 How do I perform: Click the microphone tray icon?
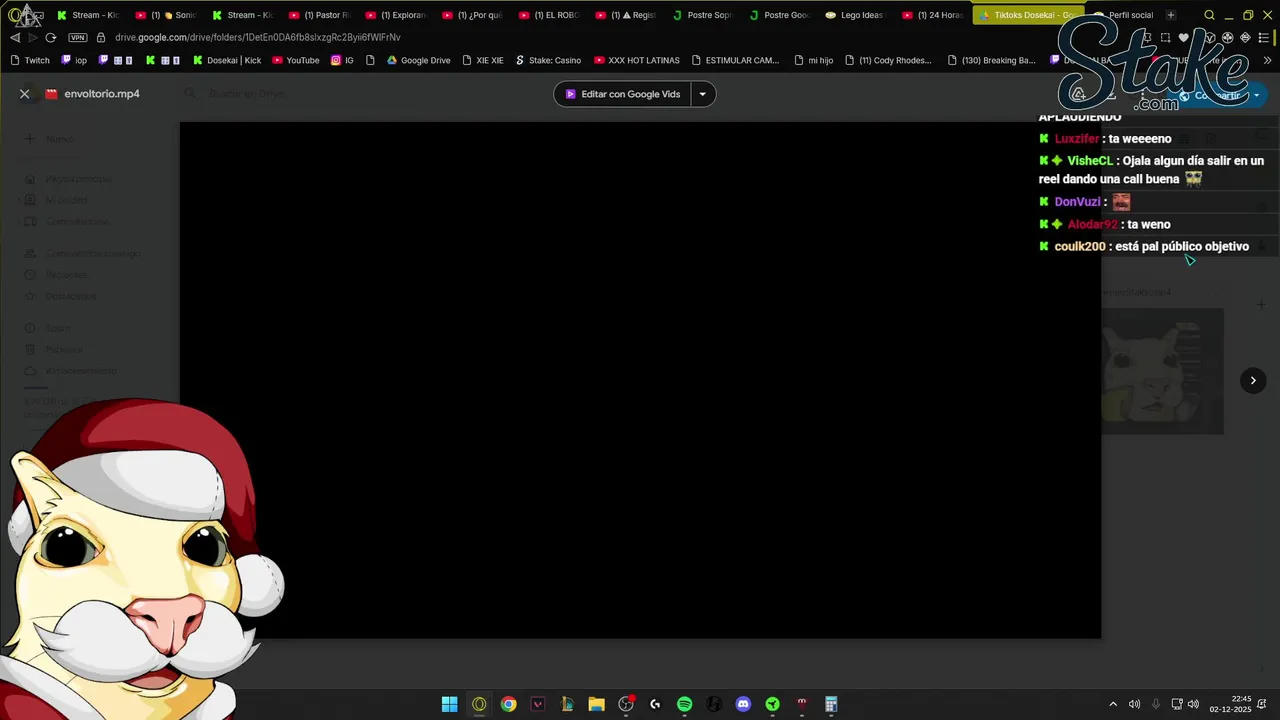tap(1156, 704)
